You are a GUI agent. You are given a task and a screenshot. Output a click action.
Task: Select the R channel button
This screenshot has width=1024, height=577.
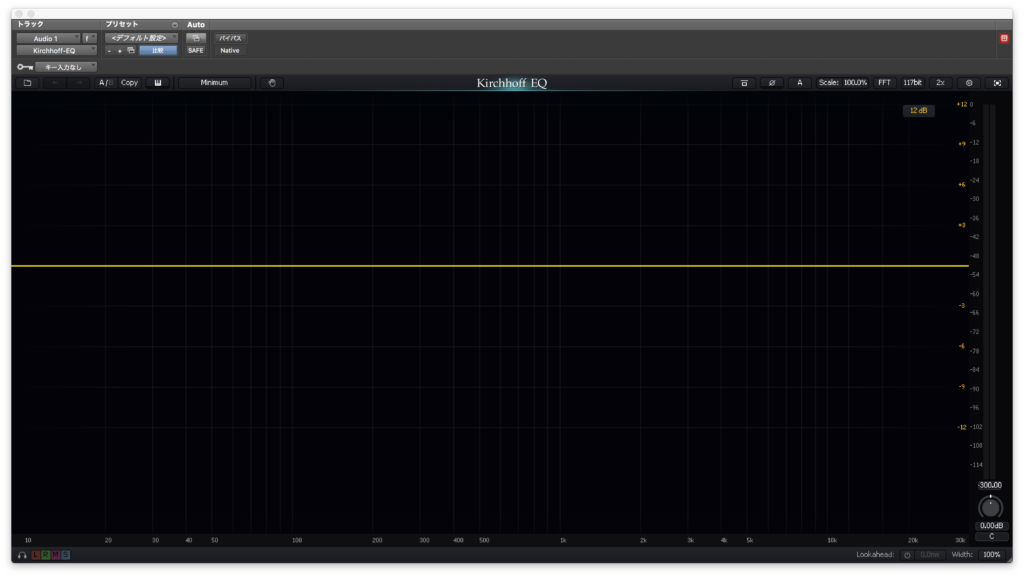click(46, 555)
